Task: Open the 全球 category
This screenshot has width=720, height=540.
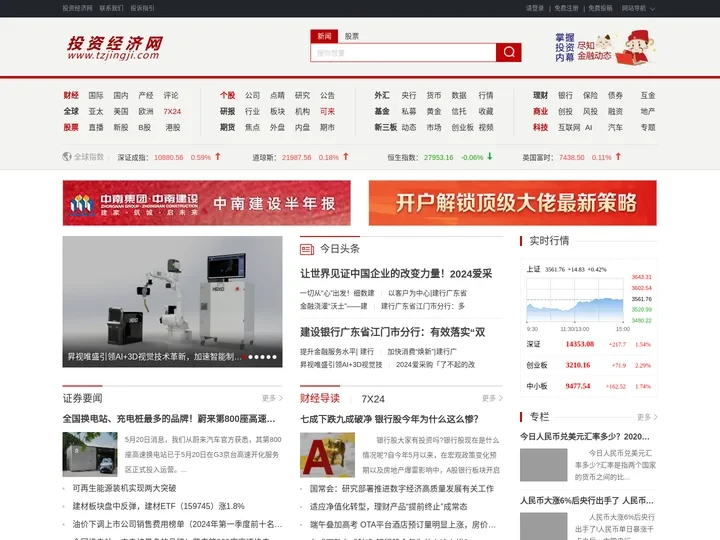Action: coord(71,112)
